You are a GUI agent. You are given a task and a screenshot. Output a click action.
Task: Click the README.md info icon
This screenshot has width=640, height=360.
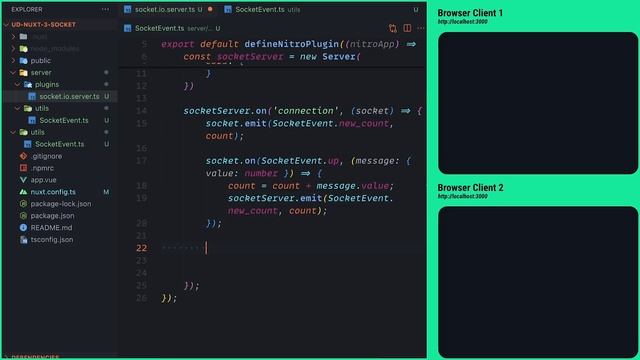pyautogui.click(x=23, y=227)
